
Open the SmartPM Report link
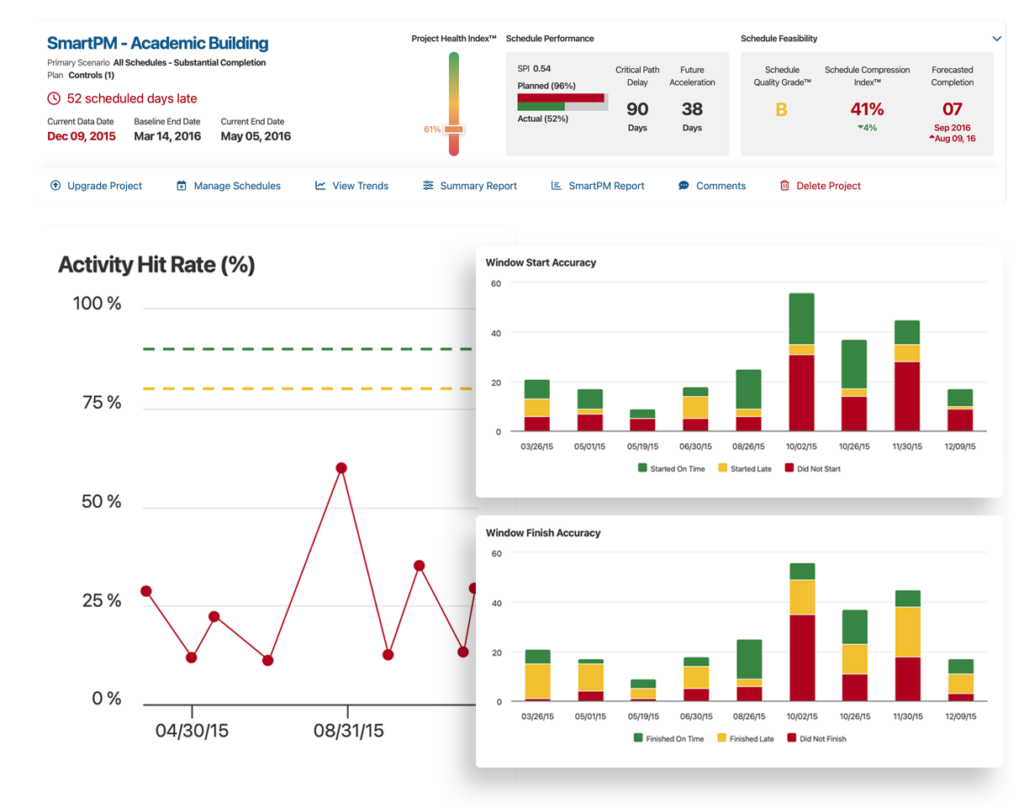606,186
